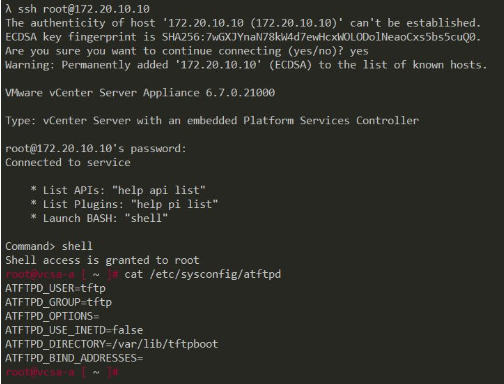
Task: Click the 'help api list' hint
Action: (159, 190)
